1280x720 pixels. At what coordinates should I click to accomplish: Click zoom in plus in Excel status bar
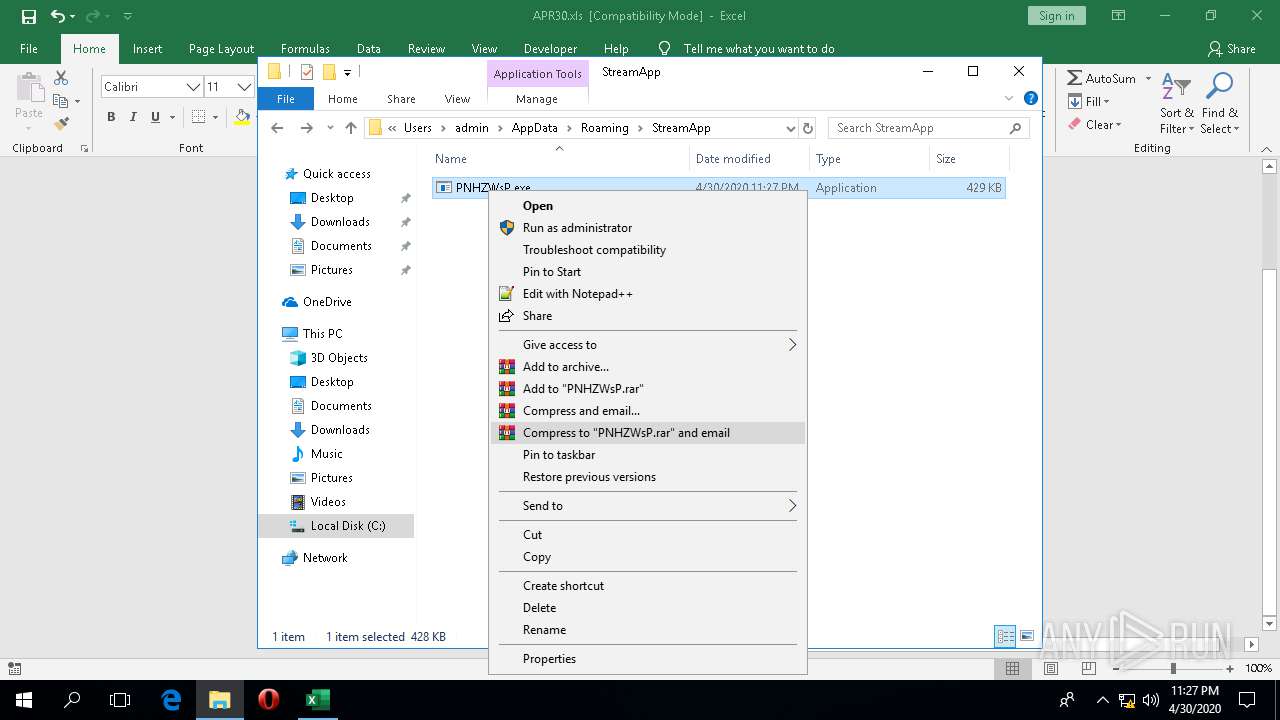(x=1231, y=668)
